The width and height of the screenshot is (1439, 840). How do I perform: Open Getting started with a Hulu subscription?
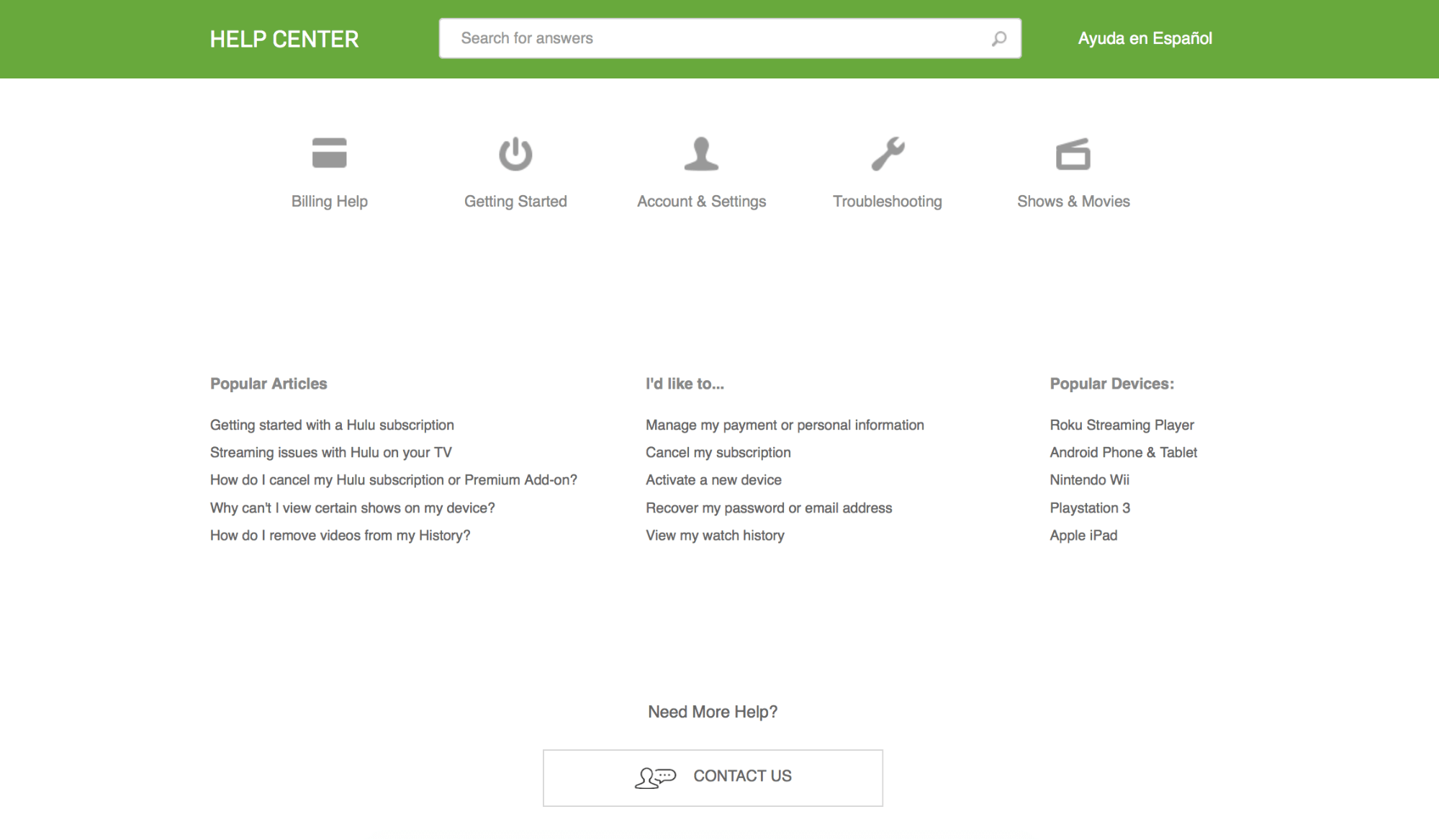click(x=331, y=425)
